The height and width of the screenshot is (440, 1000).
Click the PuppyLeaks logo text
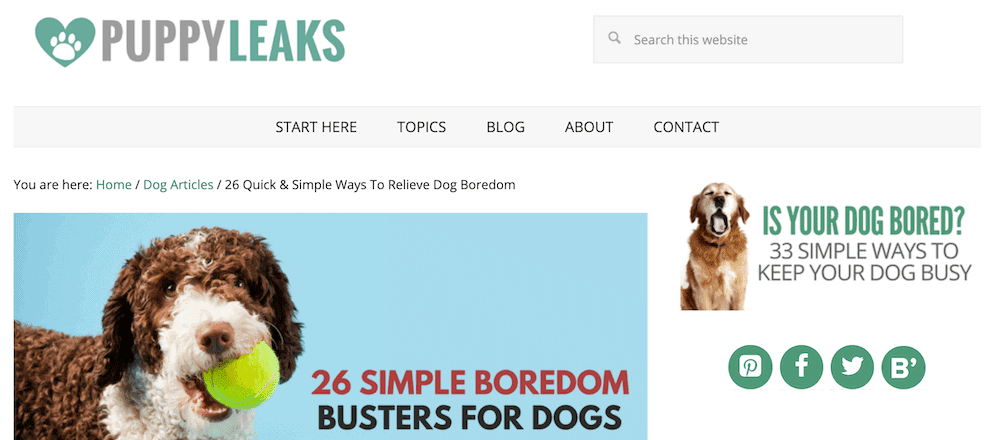[x=223, y=41]
